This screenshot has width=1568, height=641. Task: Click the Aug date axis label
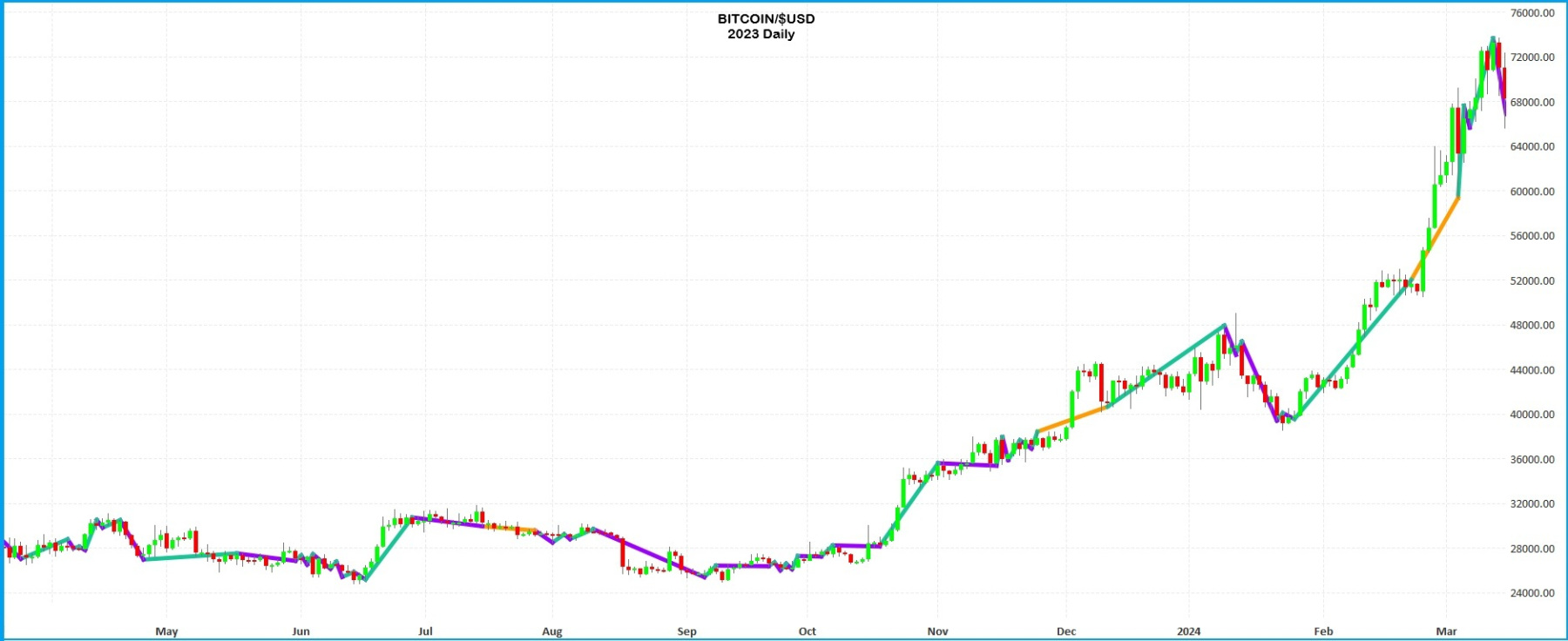point(551,631)
